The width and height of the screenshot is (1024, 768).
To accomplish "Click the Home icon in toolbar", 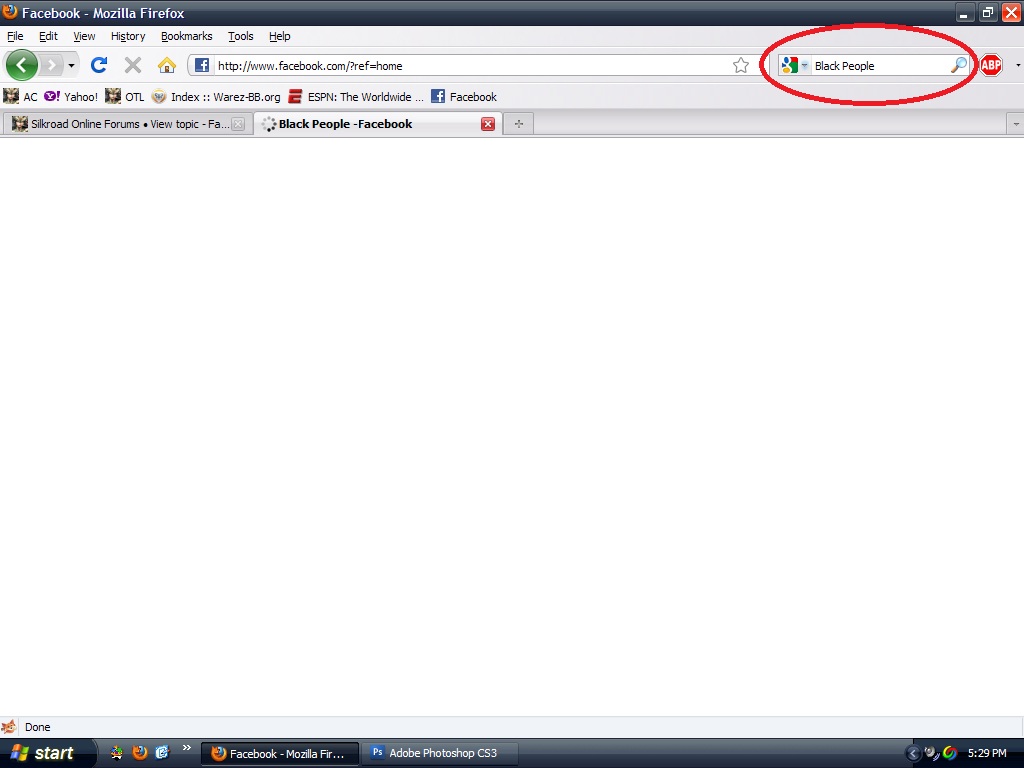I will [167, 65].
